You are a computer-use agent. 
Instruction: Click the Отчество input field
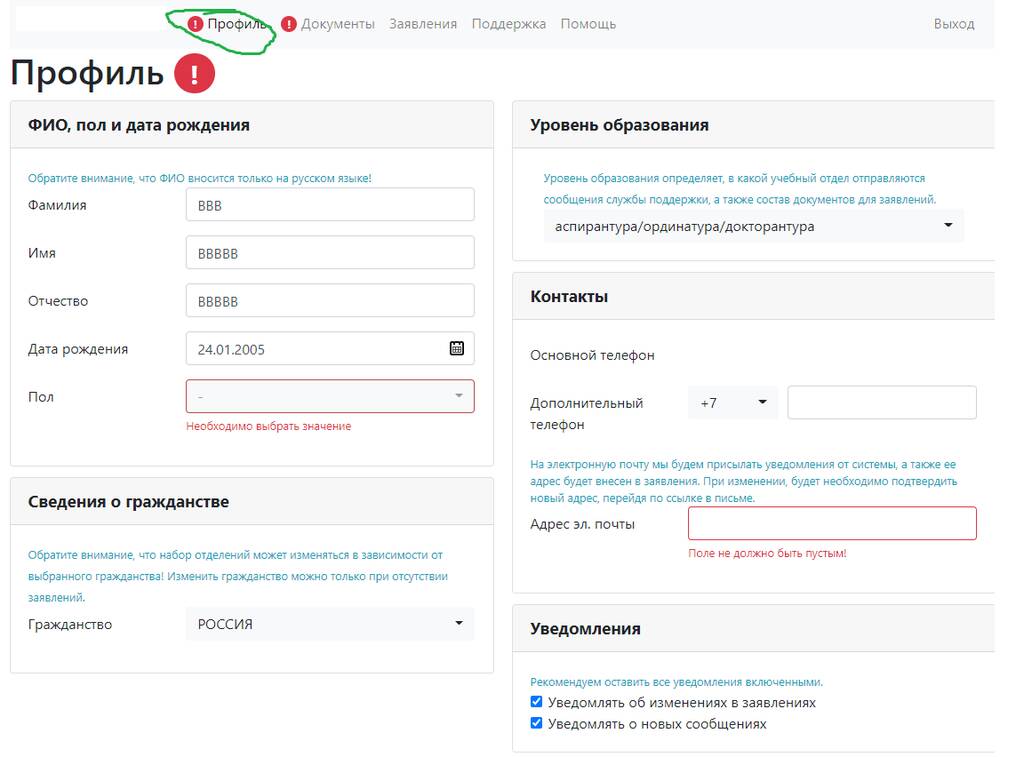tap(330, 300)
